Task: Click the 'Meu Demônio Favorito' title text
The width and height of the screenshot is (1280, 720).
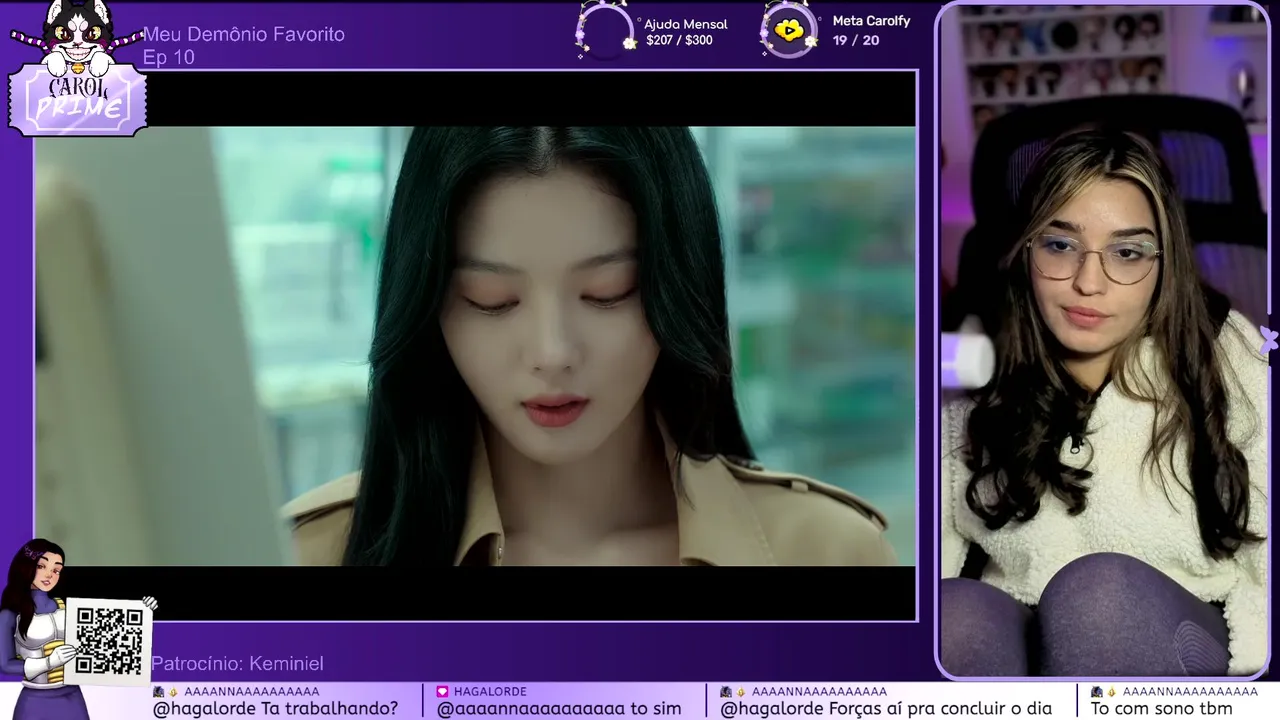Action: [x=244, y=35]
